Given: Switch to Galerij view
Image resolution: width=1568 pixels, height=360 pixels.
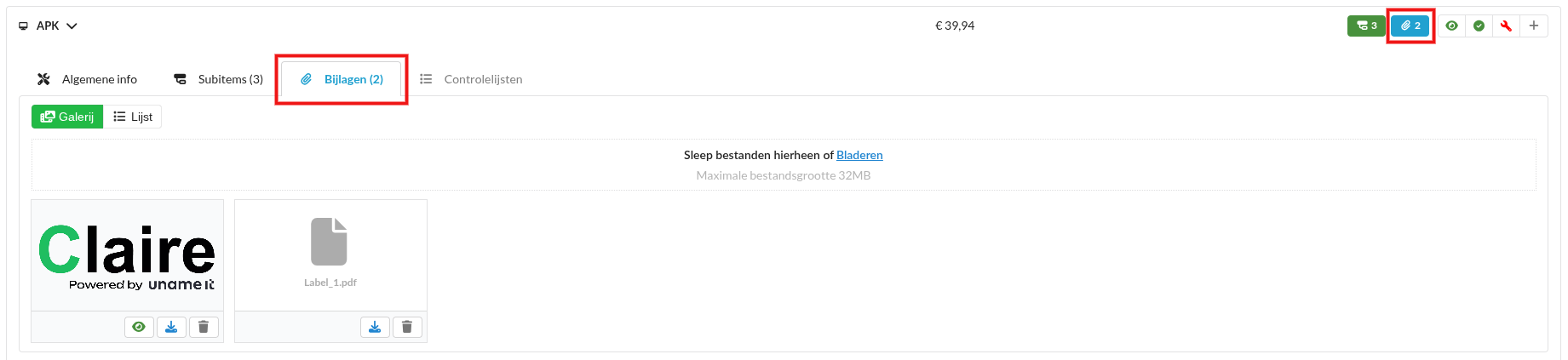Looking at the screenshot, I should 67,117.
